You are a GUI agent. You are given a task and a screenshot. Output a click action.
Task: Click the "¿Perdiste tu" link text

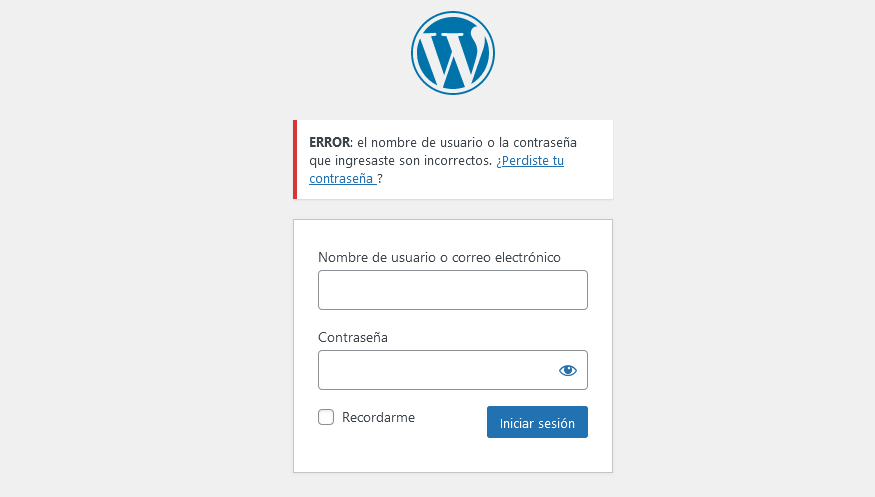pyautogui.click(x=530, y=160)
